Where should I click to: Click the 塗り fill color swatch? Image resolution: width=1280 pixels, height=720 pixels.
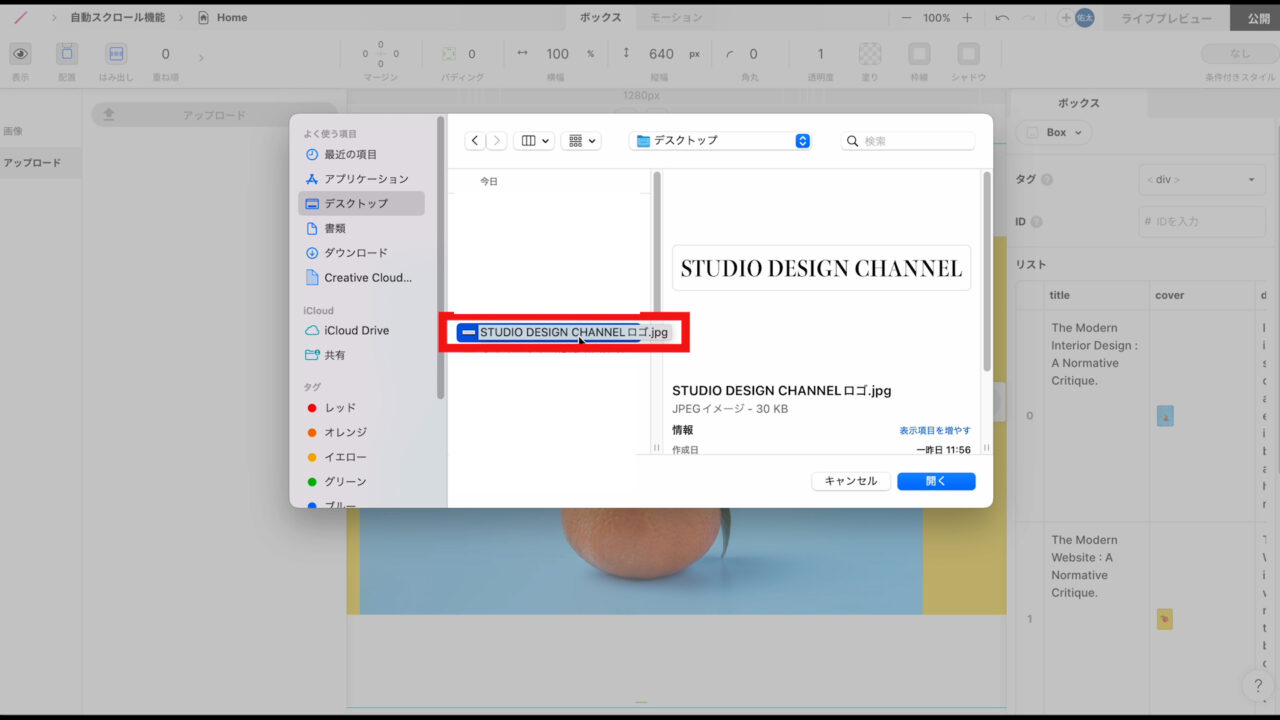click(871, 54)
